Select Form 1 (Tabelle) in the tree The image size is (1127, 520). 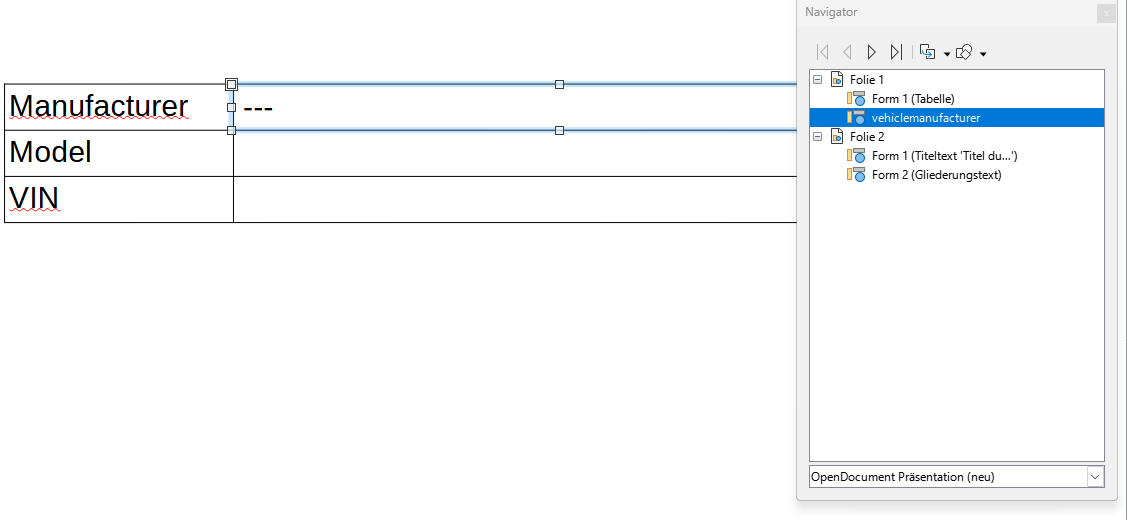[912, 98]
